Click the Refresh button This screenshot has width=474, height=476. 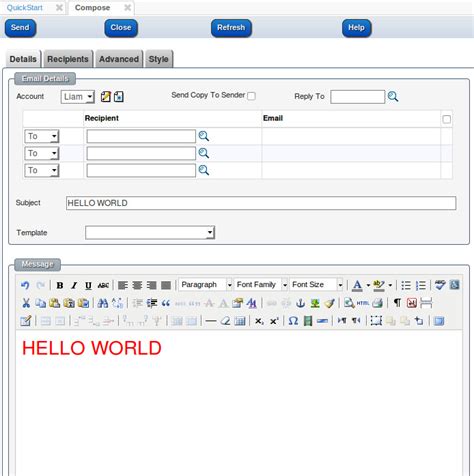231,28
